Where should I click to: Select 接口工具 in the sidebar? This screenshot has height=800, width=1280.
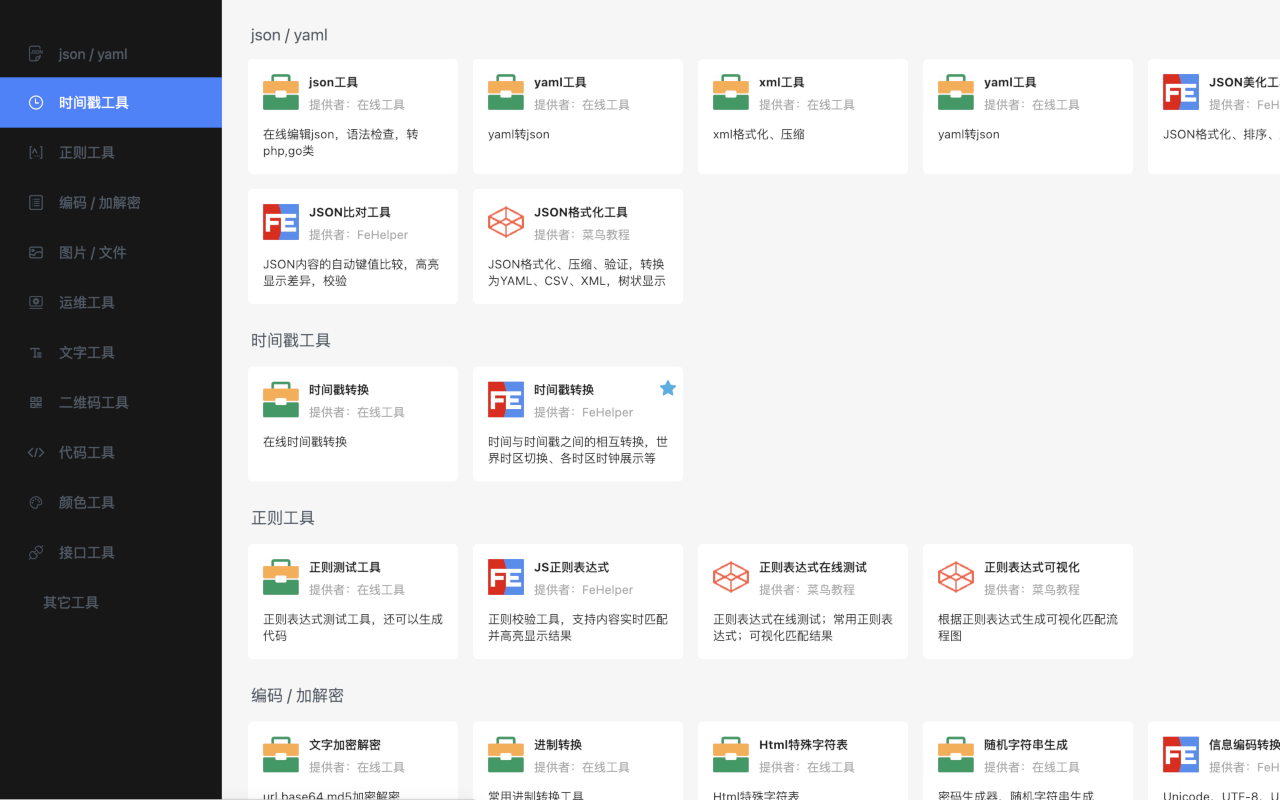coord(111,552)
